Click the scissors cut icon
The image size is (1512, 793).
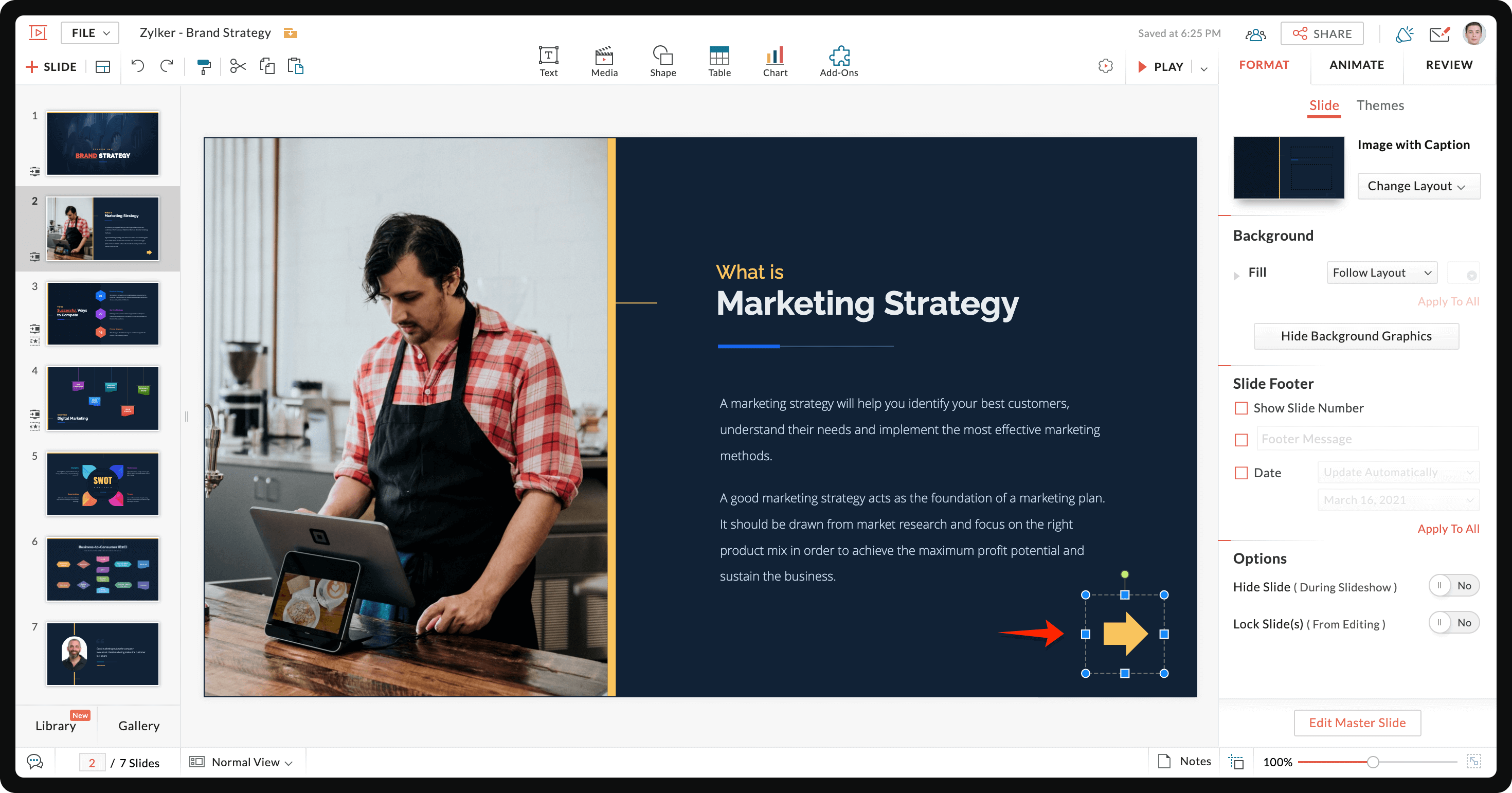point(237,66)
